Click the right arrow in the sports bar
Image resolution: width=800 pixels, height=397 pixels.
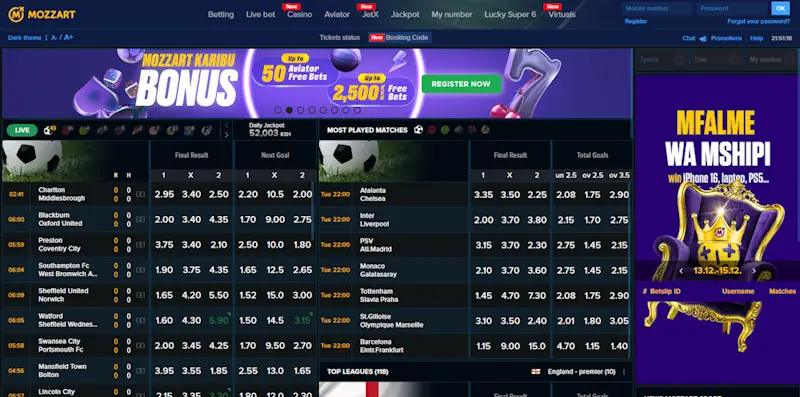227,135
